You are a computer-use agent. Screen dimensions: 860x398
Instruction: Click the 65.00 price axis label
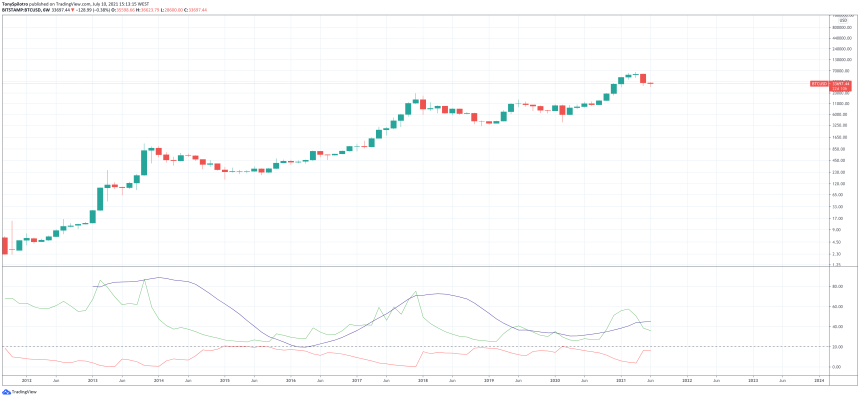[x=838, y=195]
